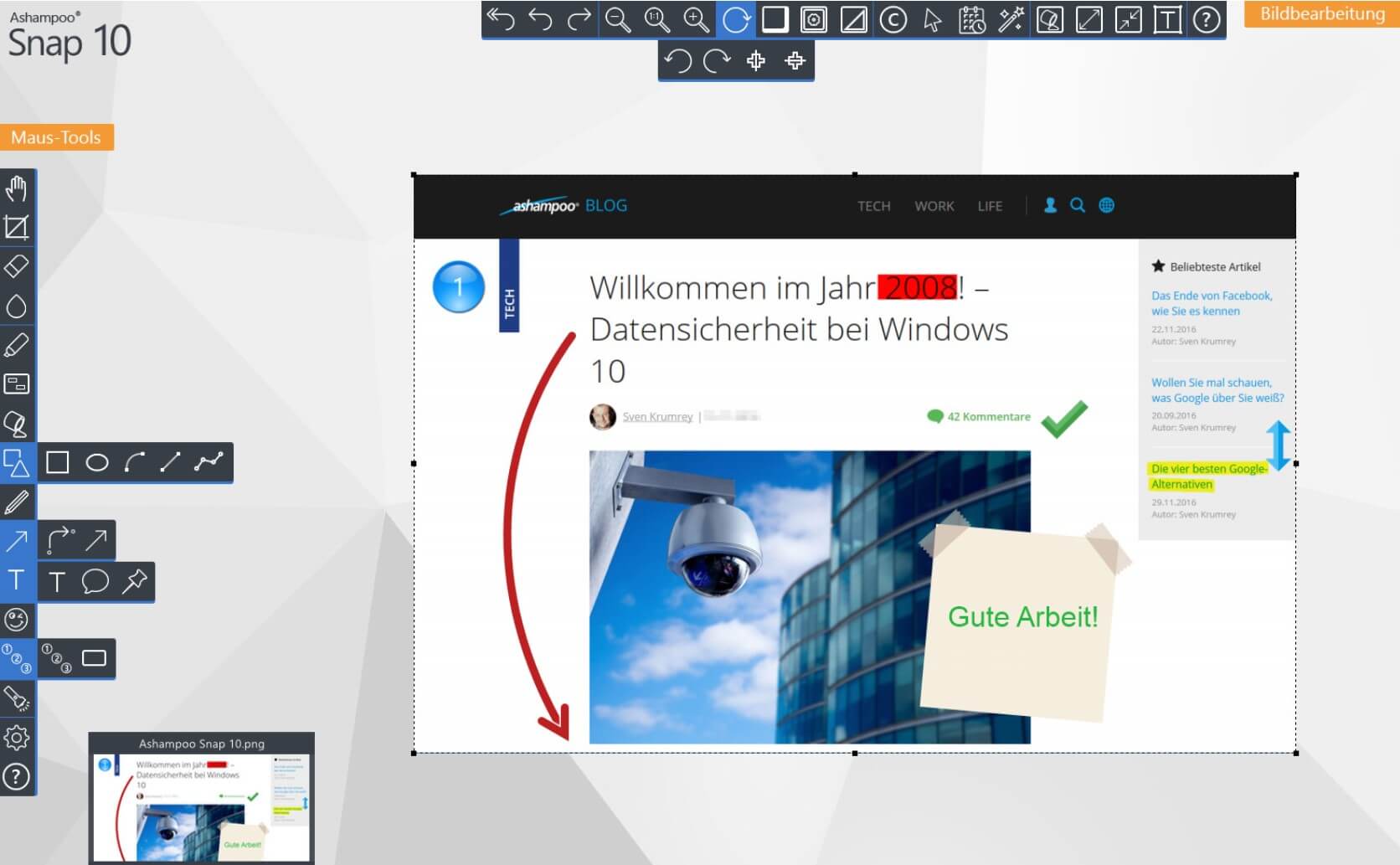Click the diagonal split square icon
The width and height of the screenshot is (1400, 865).
coord(853,19)
